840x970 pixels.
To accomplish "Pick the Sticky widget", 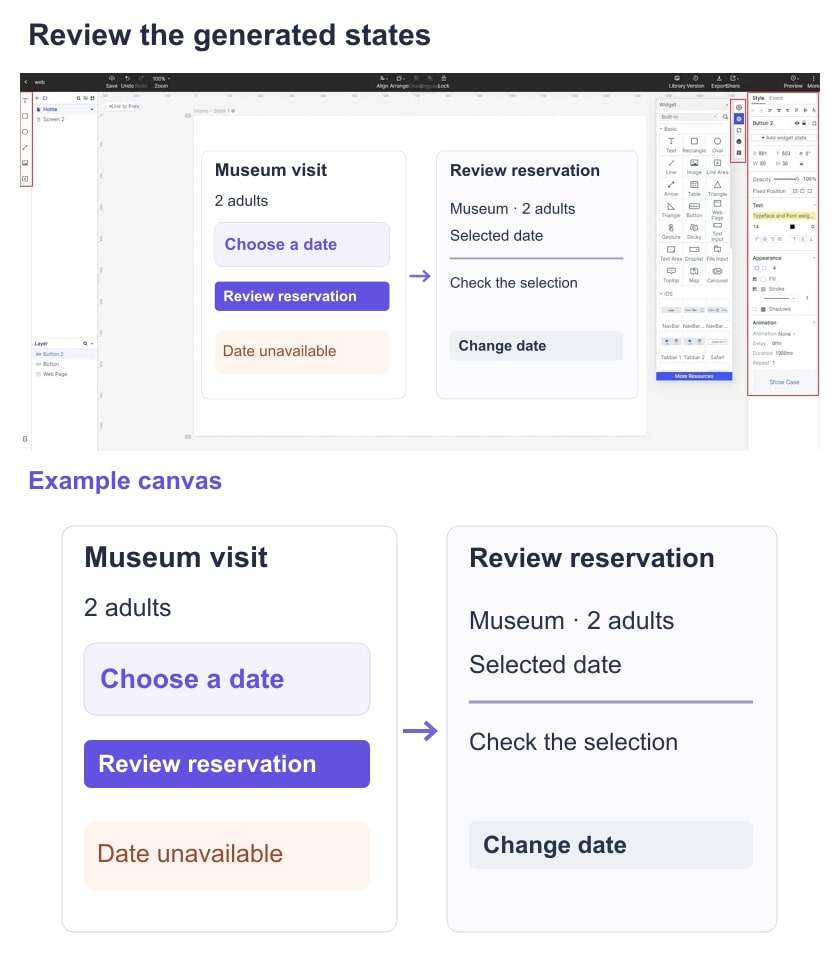I will (x=694, y=231).
